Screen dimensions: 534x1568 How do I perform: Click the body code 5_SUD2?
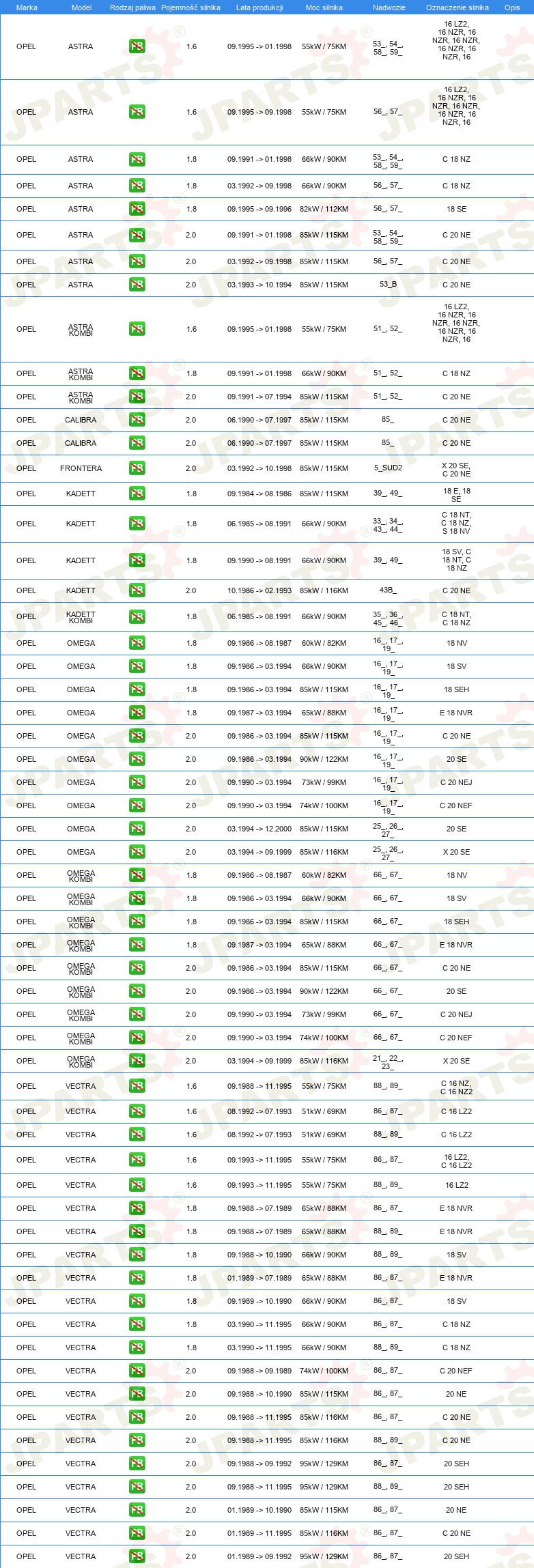pos(388,468)
